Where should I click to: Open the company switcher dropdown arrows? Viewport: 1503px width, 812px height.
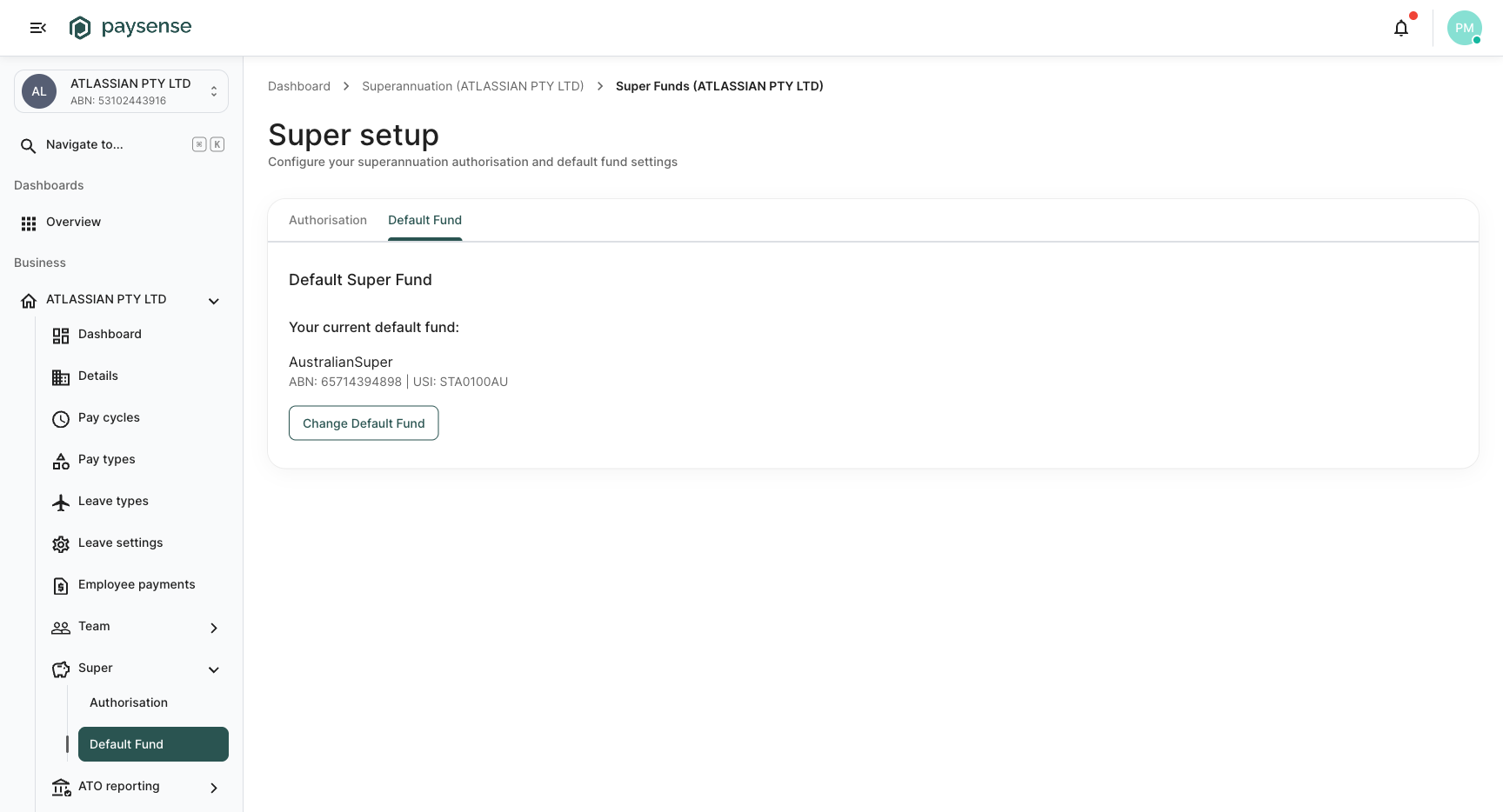(214, 91)
